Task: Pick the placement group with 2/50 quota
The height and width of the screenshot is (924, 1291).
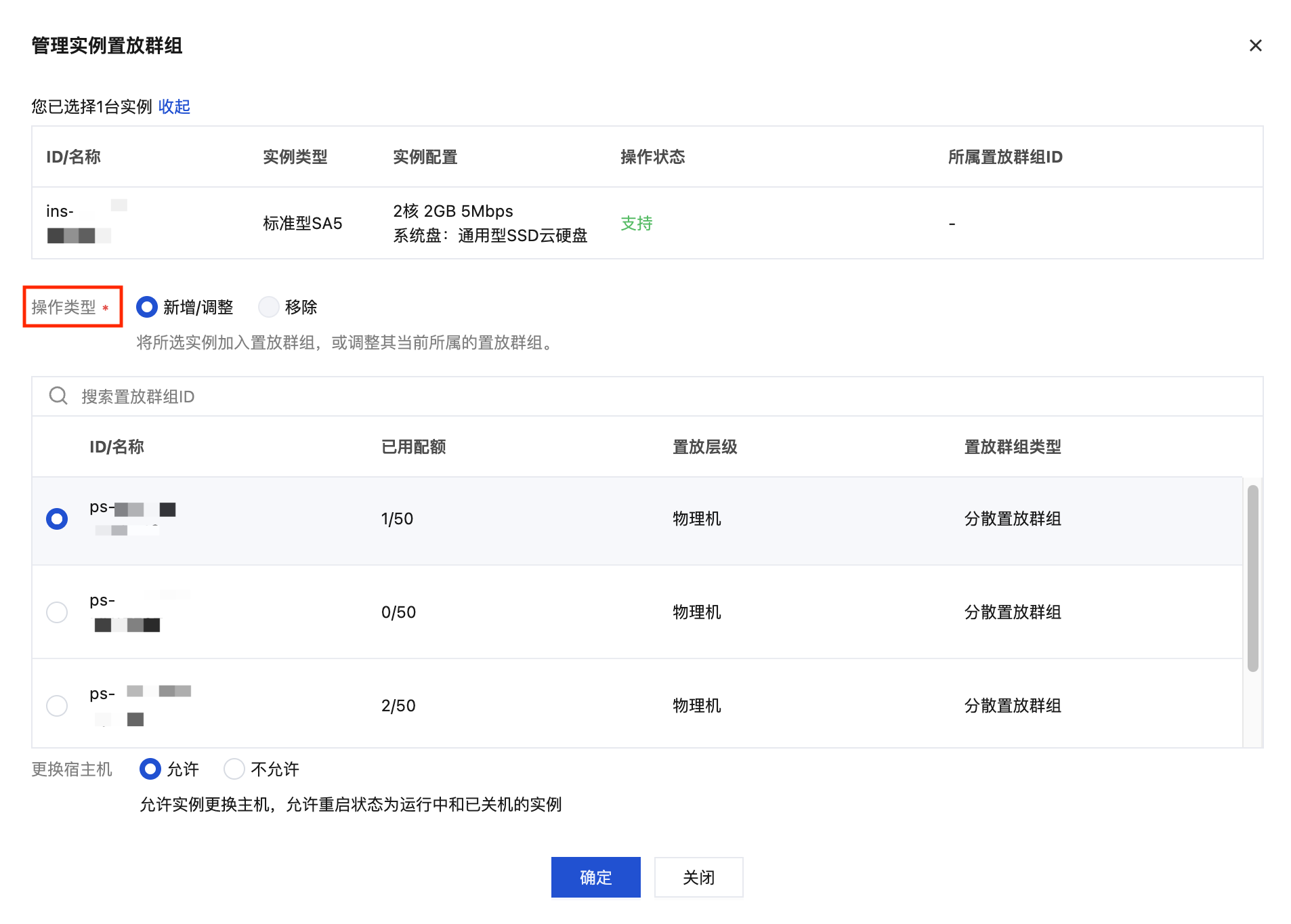Action: 57,706
